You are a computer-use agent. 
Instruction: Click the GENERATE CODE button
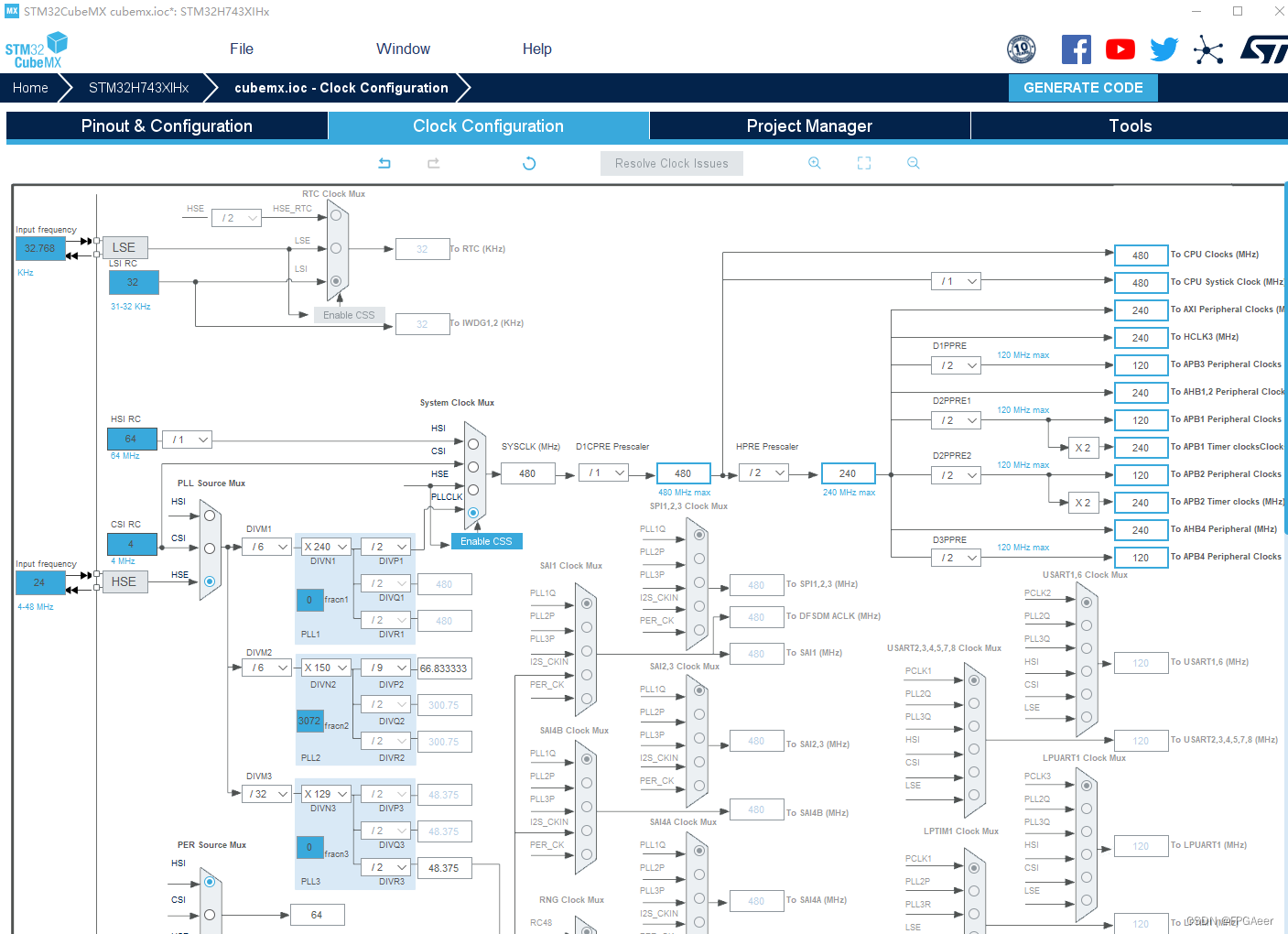(1083, 88)
